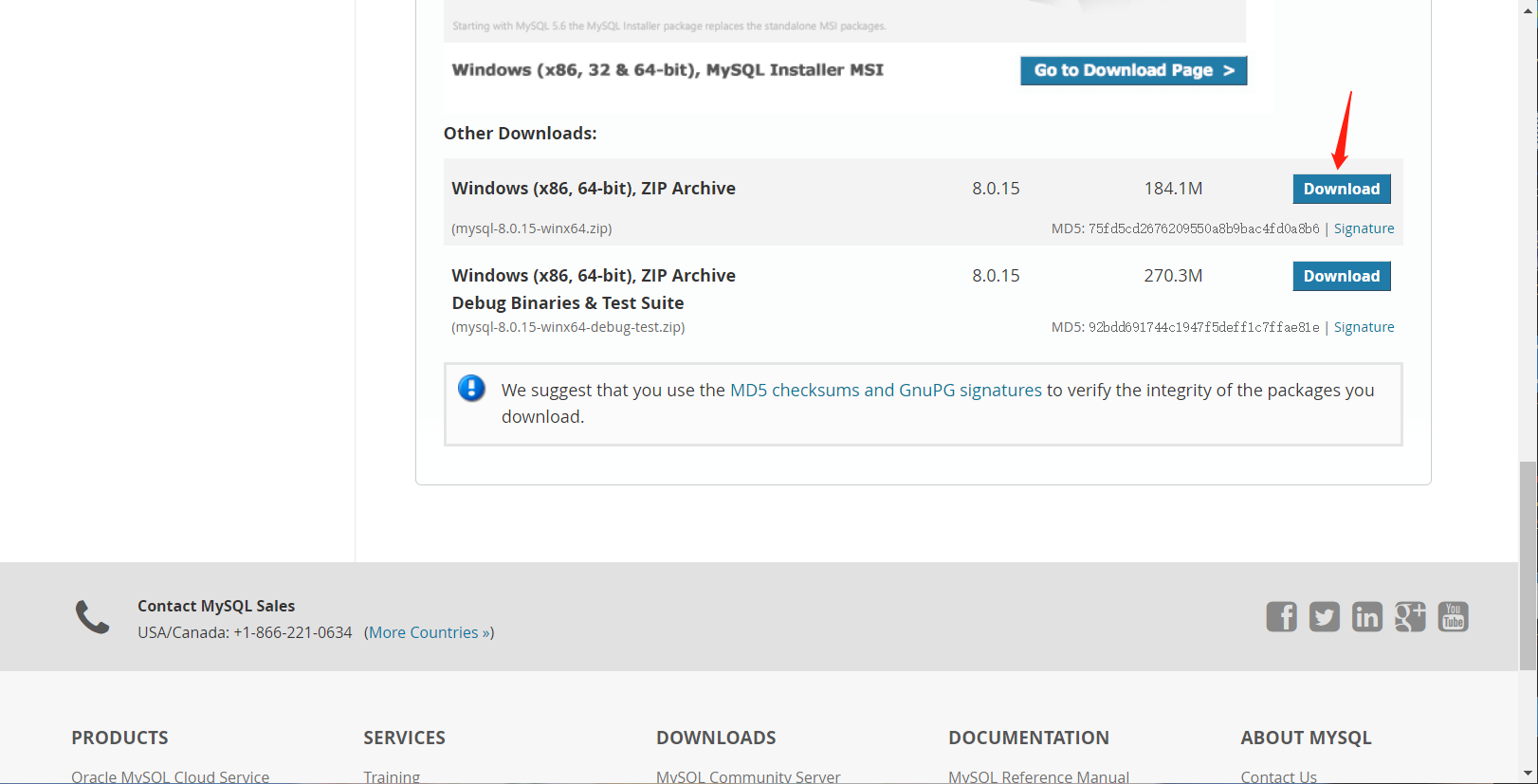Click version 8.0.15 in the 184.1M row
This screenshot has height=784, width=1538.
click(996, 189)
